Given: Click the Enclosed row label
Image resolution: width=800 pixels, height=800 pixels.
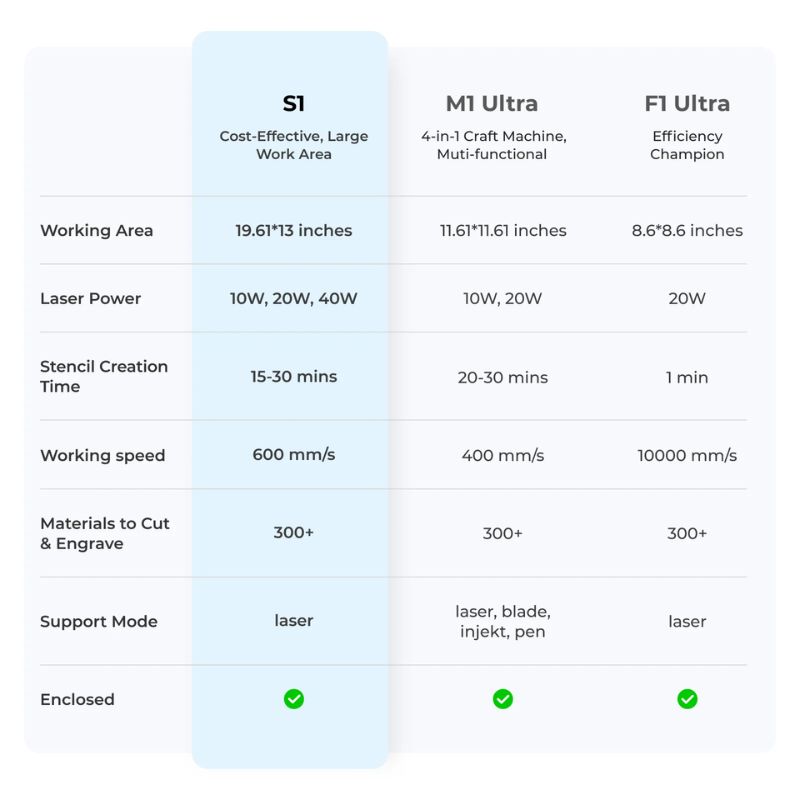Looking at the screenshot, I should [x=77, y=699].
